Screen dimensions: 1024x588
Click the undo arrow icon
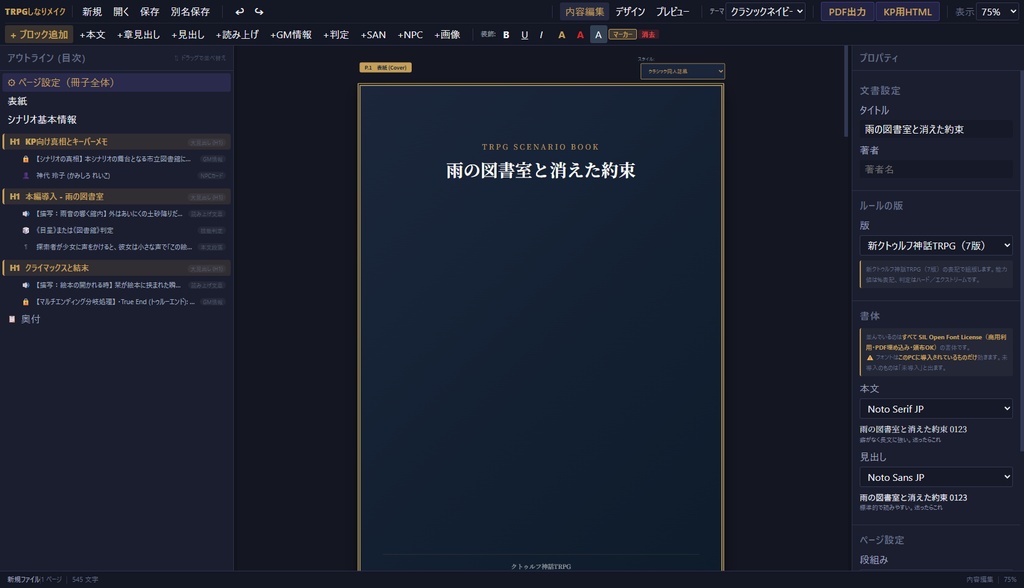click(240, 12)
